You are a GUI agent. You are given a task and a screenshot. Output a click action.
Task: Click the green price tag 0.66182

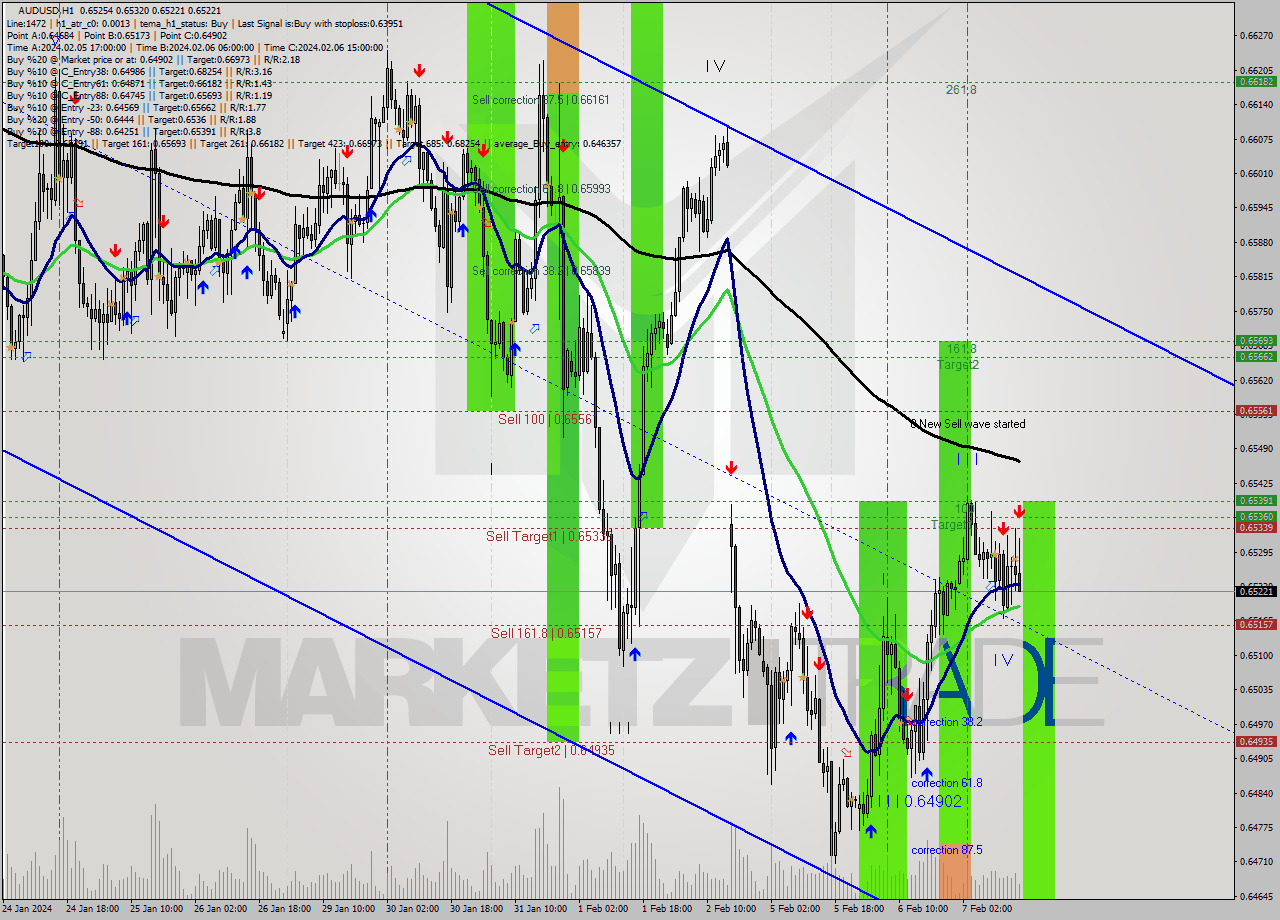click(x=1255, y=82)
